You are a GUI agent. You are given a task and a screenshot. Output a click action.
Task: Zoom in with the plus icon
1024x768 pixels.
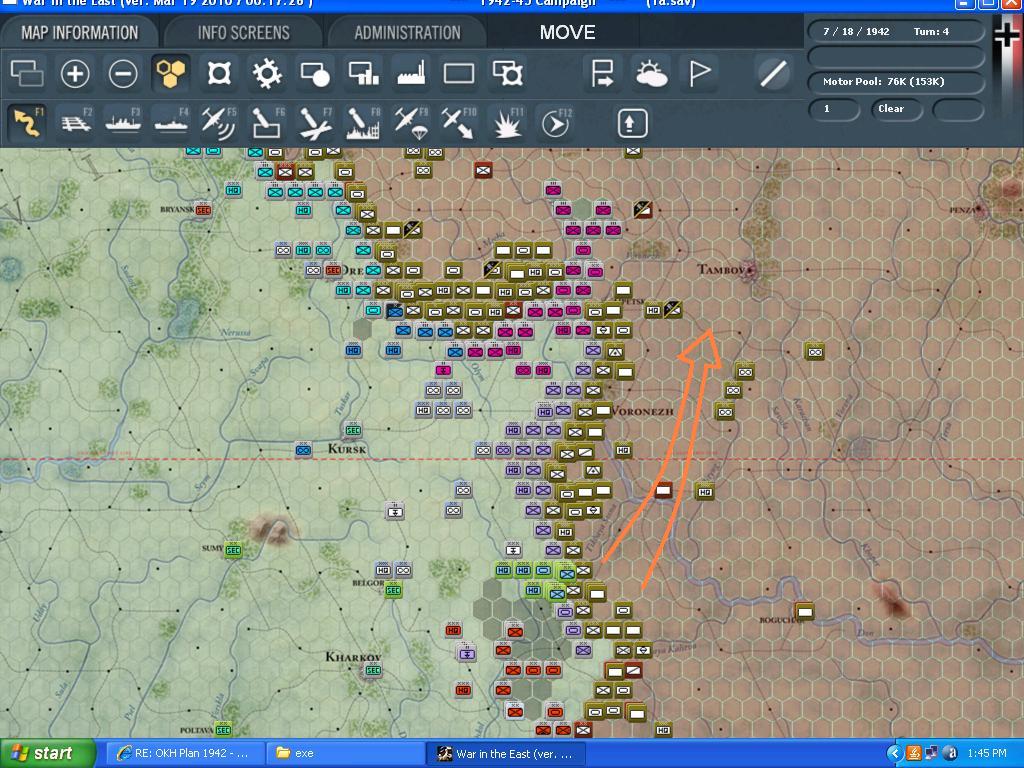click(x=74, y=73)
